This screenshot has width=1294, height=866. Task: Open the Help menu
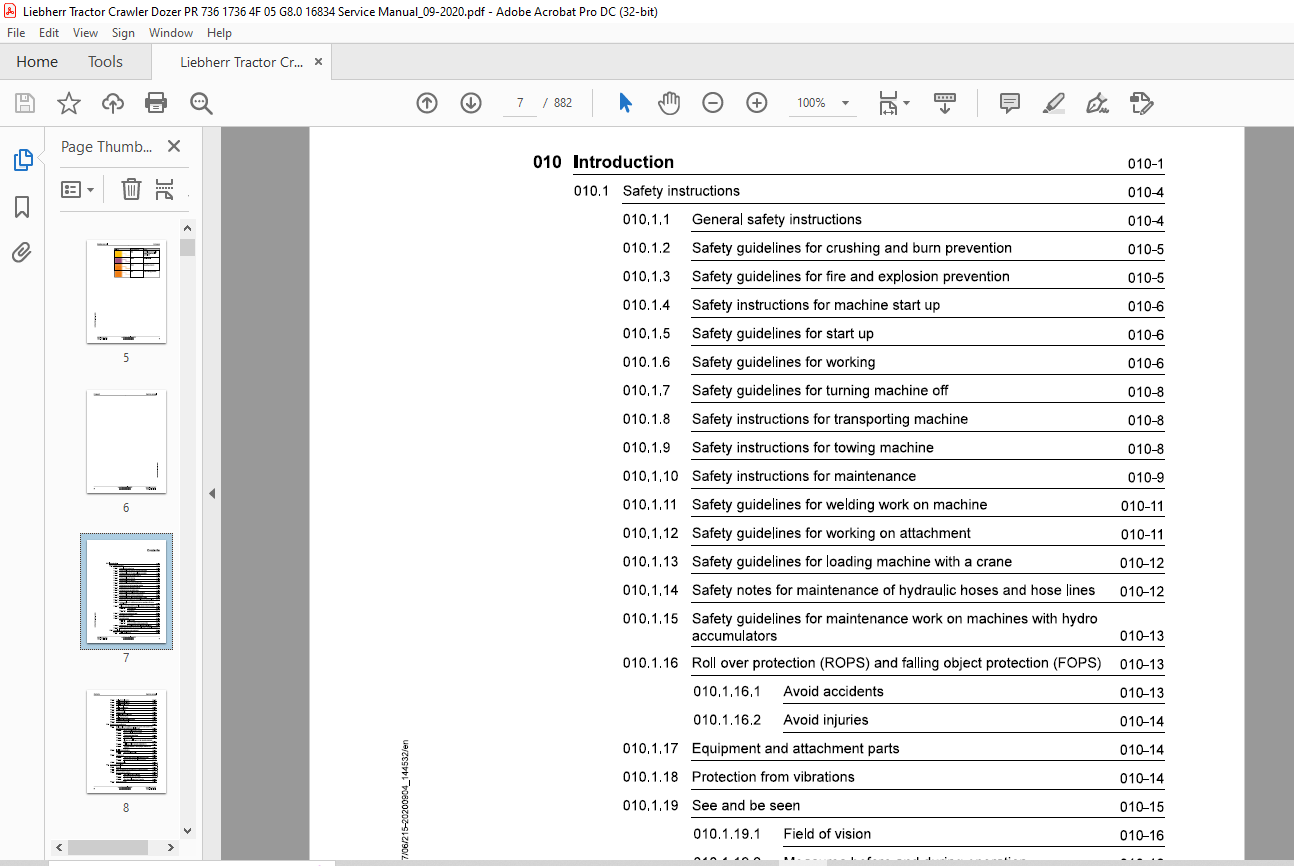pyautogui.click(x=219, y=33)
